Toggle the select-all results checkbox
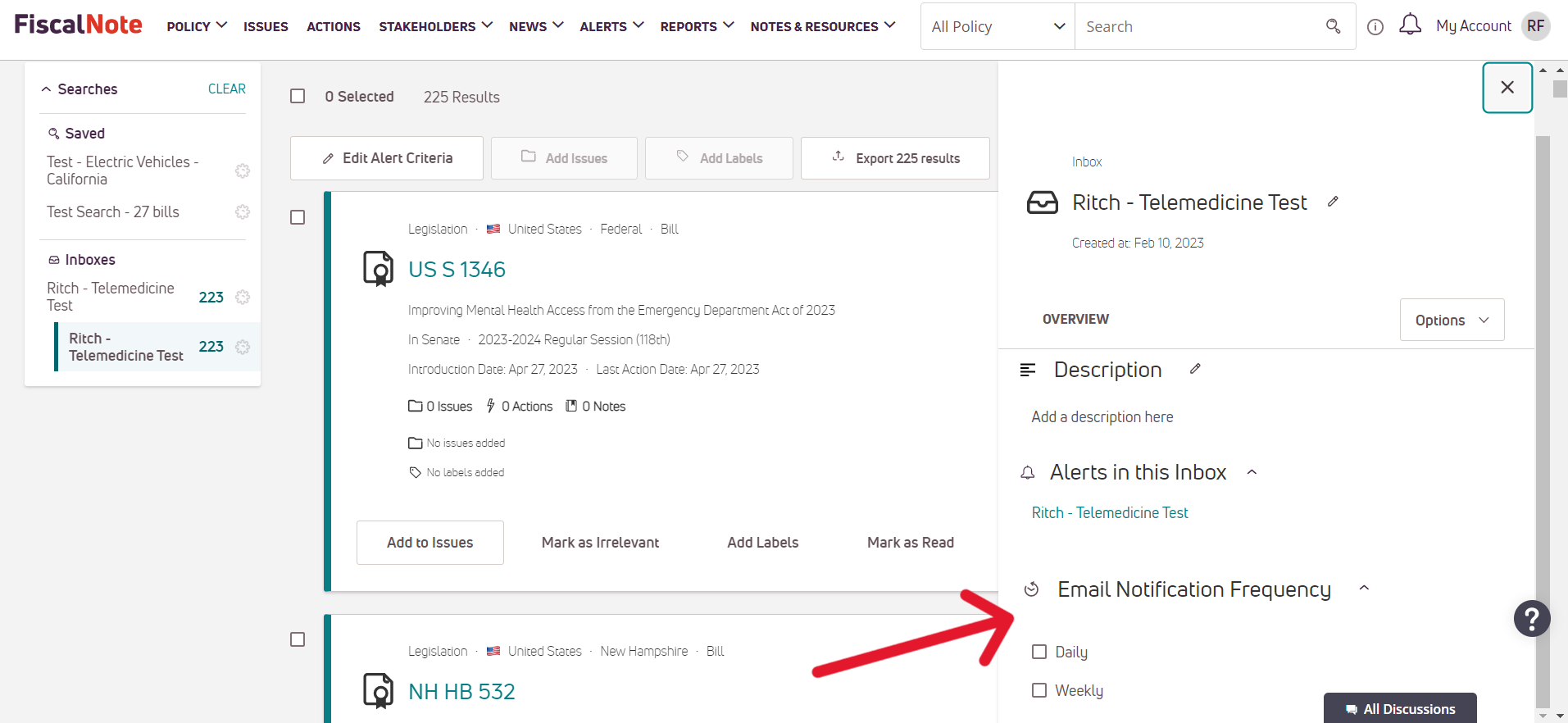This screenshot has width=1568, height=723. (298, 96)
